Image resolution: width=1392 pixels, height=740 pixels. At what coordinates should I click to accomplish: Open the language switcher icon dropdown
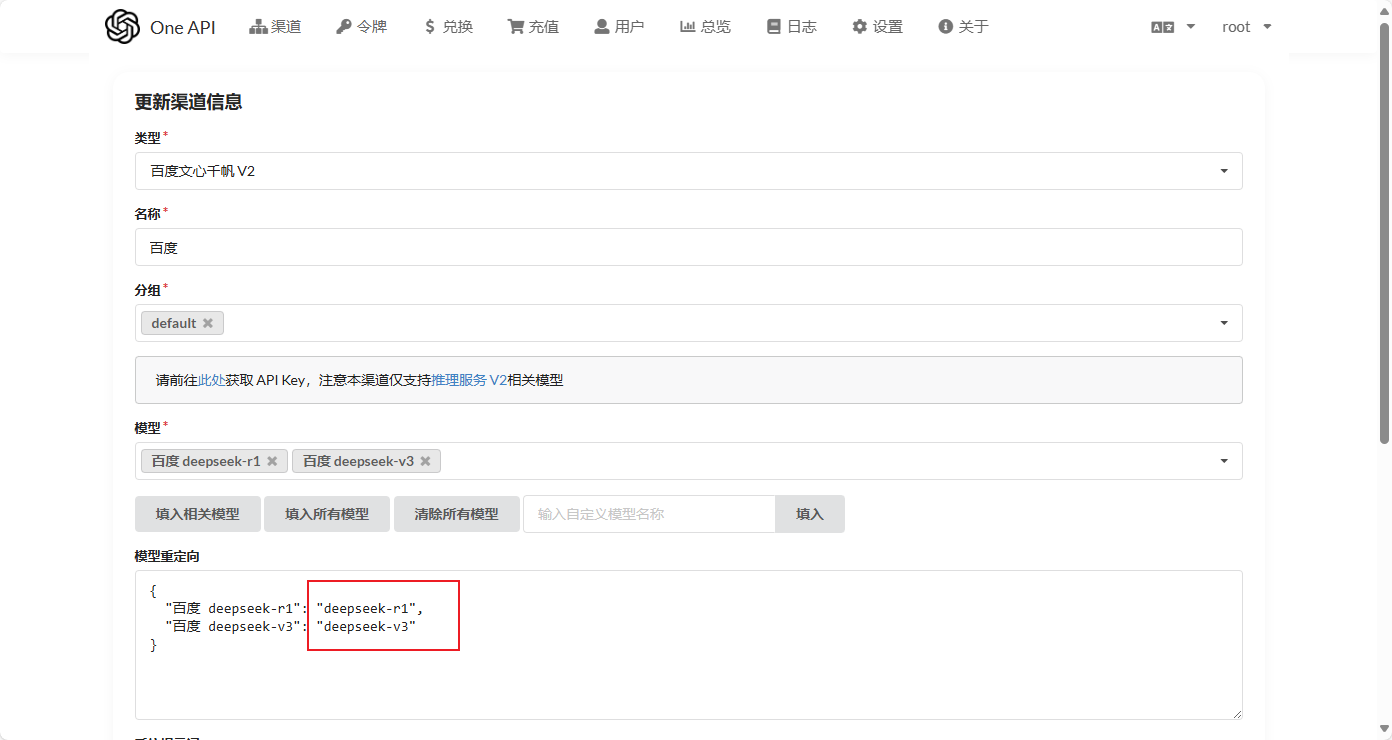point(1172,27)
